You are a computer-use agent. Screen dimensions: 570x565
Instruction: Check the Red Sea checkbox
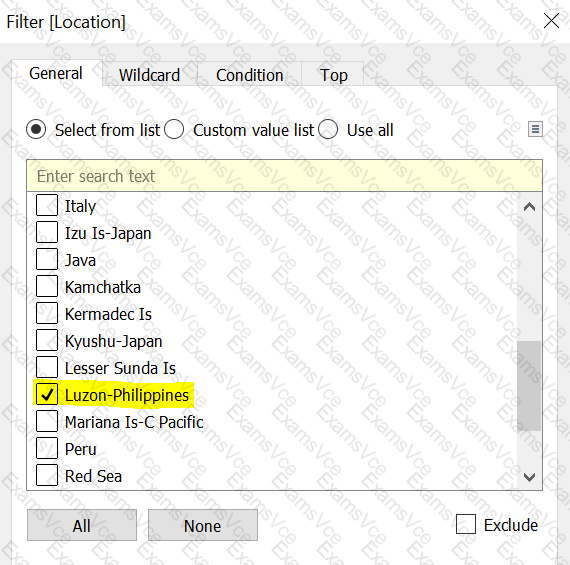[47, 475]
